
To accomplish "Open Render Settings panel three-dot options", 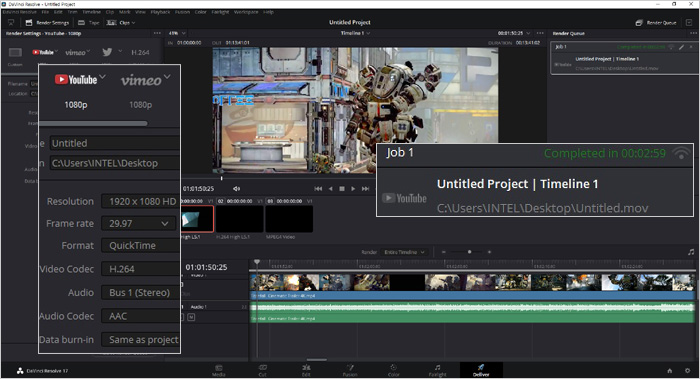I will [x=157, y=33].
